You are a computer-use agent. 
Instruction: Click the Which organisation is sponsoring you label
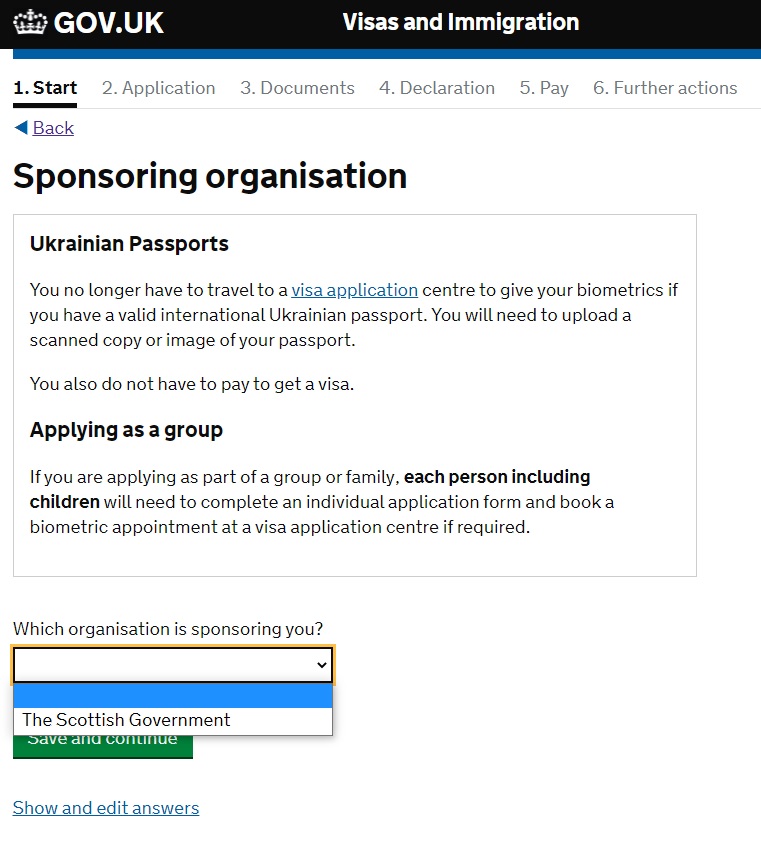168,629
